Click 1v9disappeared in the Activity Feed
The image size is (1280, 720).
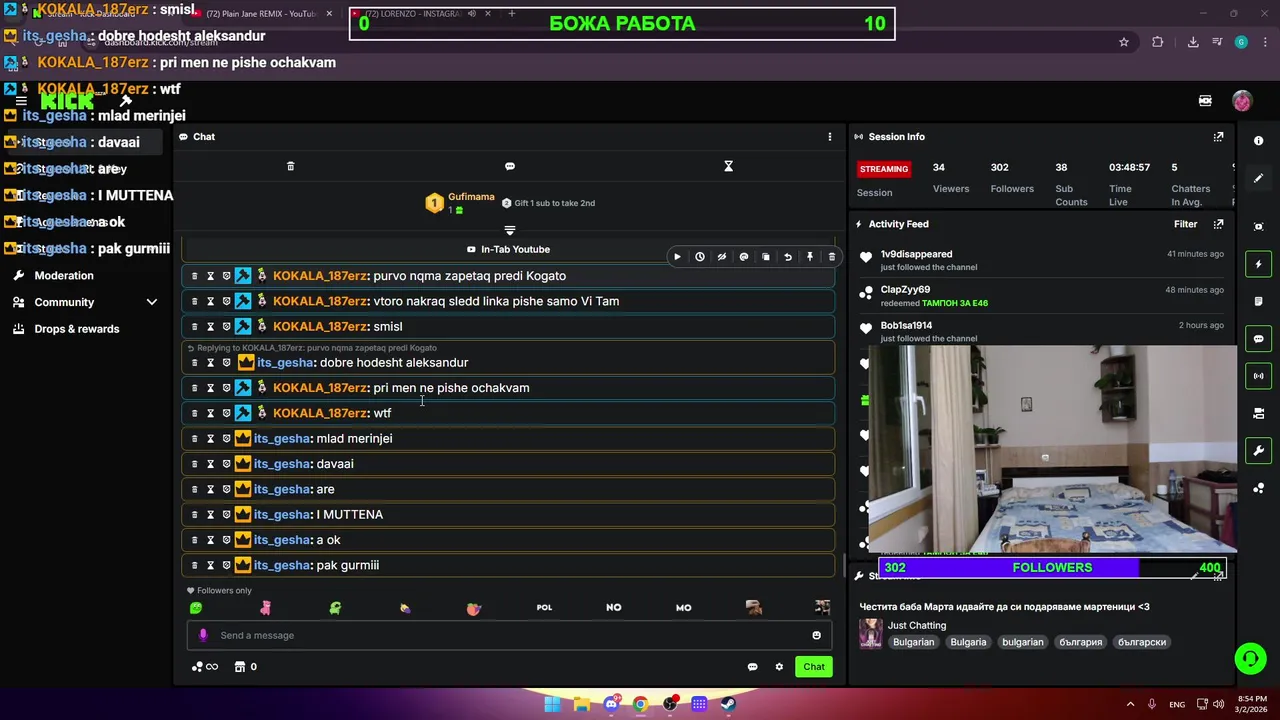pos(916,254)
